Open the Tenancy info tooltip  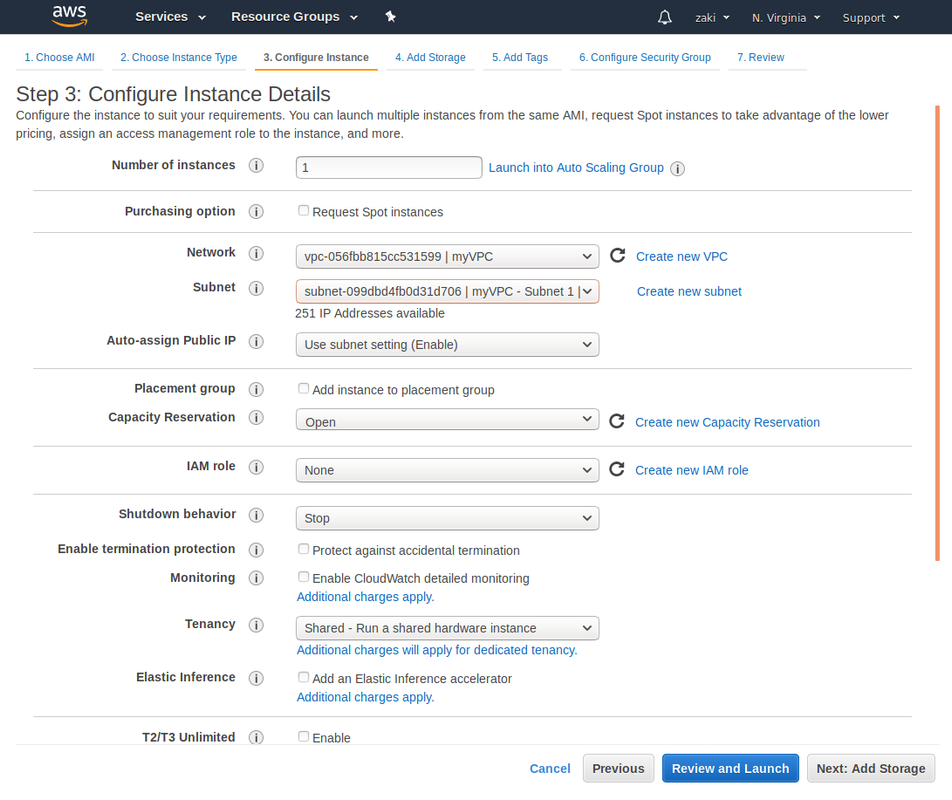tap(256, 624)
